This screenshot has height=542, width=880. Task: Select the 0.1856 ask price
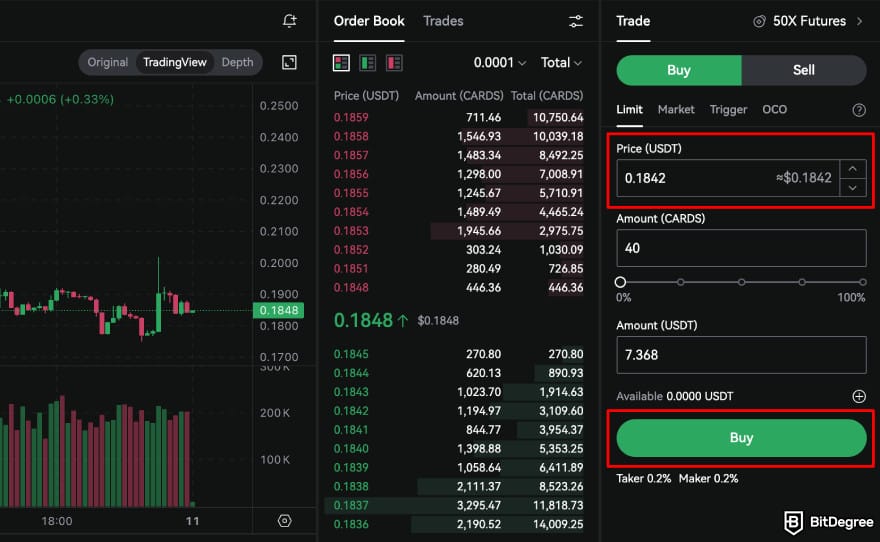point(351,174)
